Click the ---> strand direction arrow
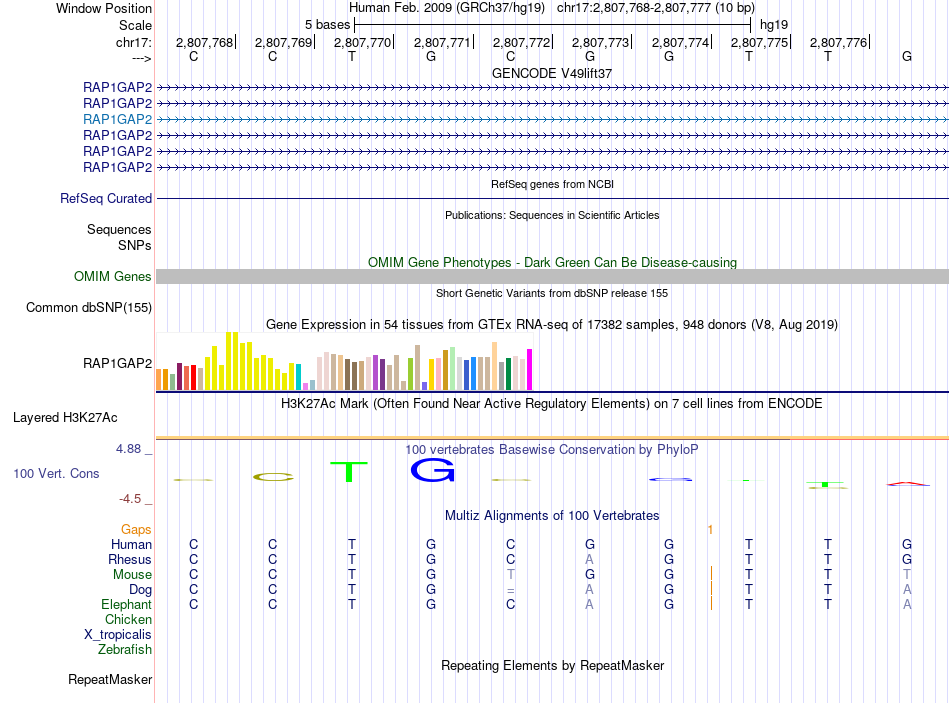The image size is (950, 703). tap(141, 58)
